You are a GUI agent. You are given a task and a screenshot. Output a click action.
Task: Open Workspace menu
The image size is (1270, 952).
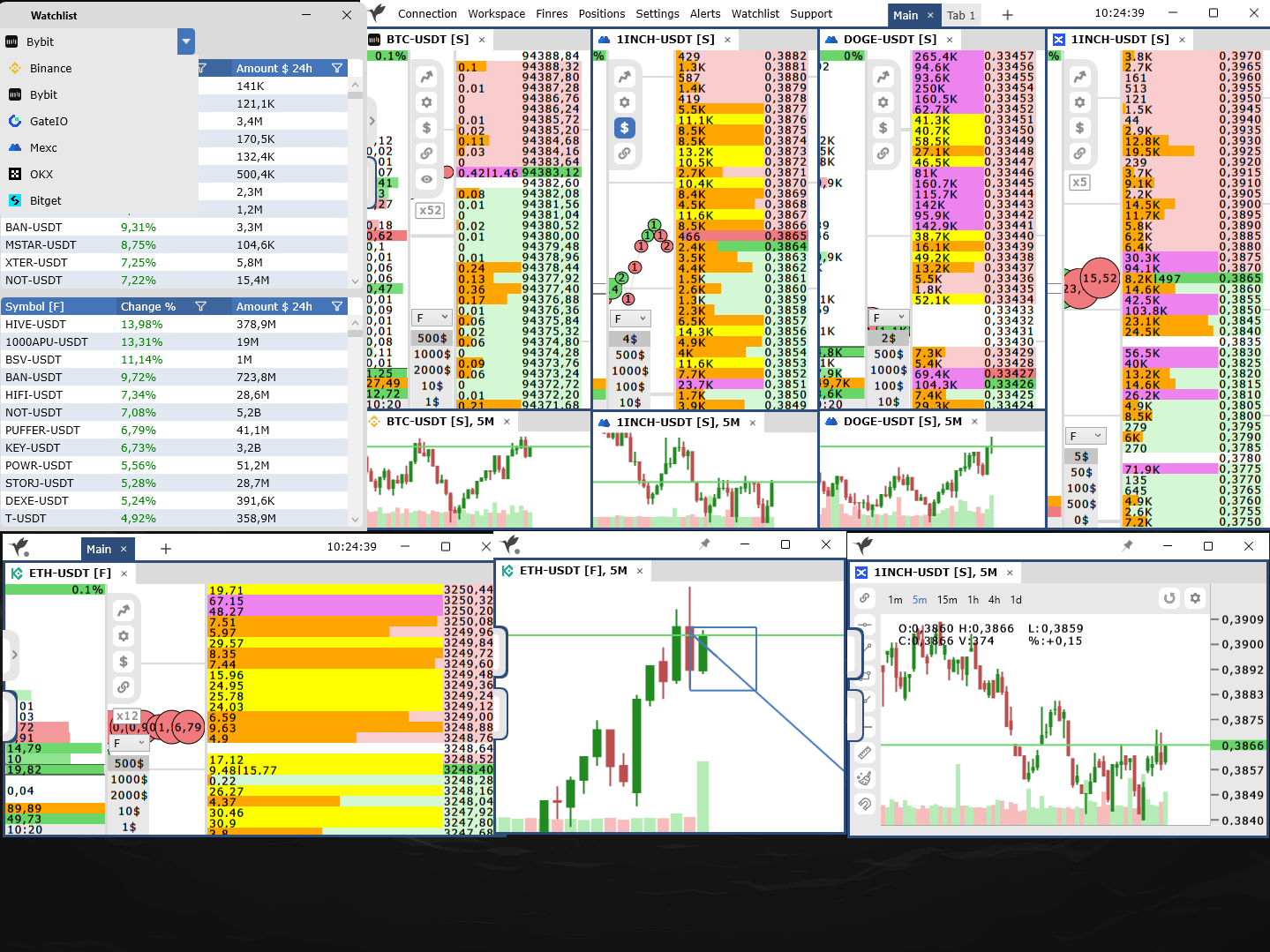pyautogui.click(x=496, y=13)
